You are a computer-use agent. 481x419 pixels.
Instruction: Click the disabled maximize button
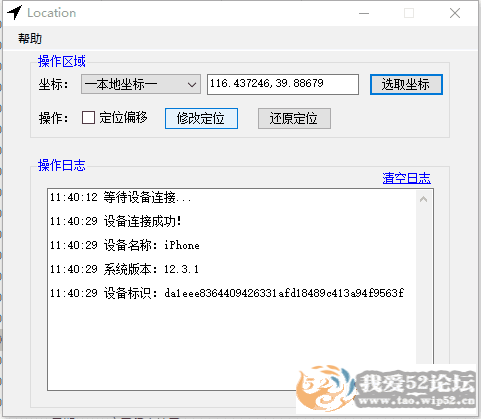[409, 13]
